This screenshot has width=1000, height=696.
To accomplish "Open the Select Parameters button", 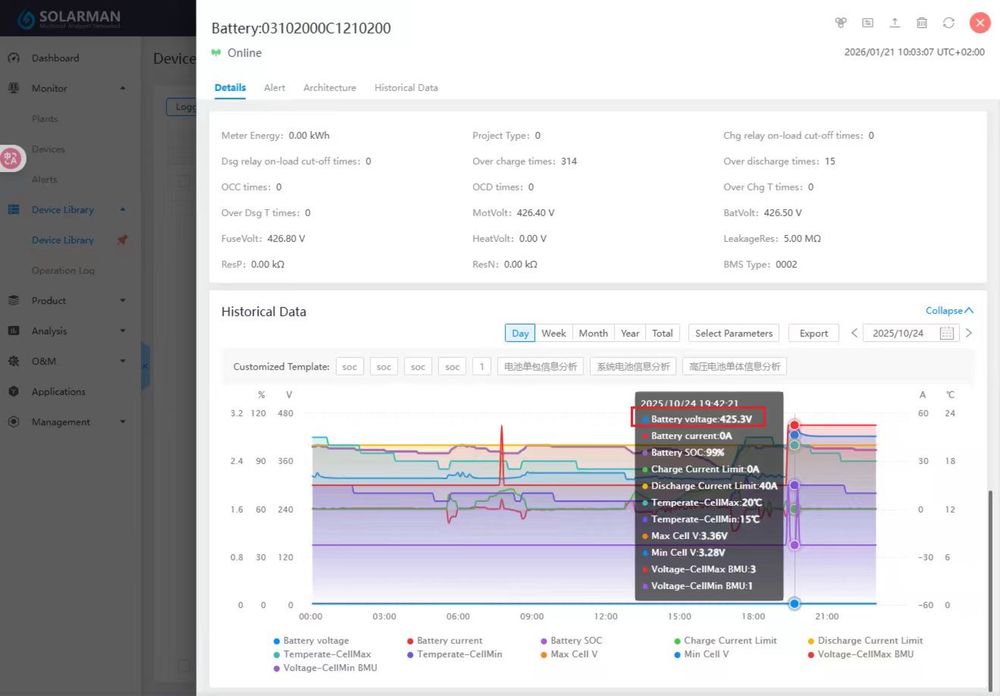I will pos(733,333).
